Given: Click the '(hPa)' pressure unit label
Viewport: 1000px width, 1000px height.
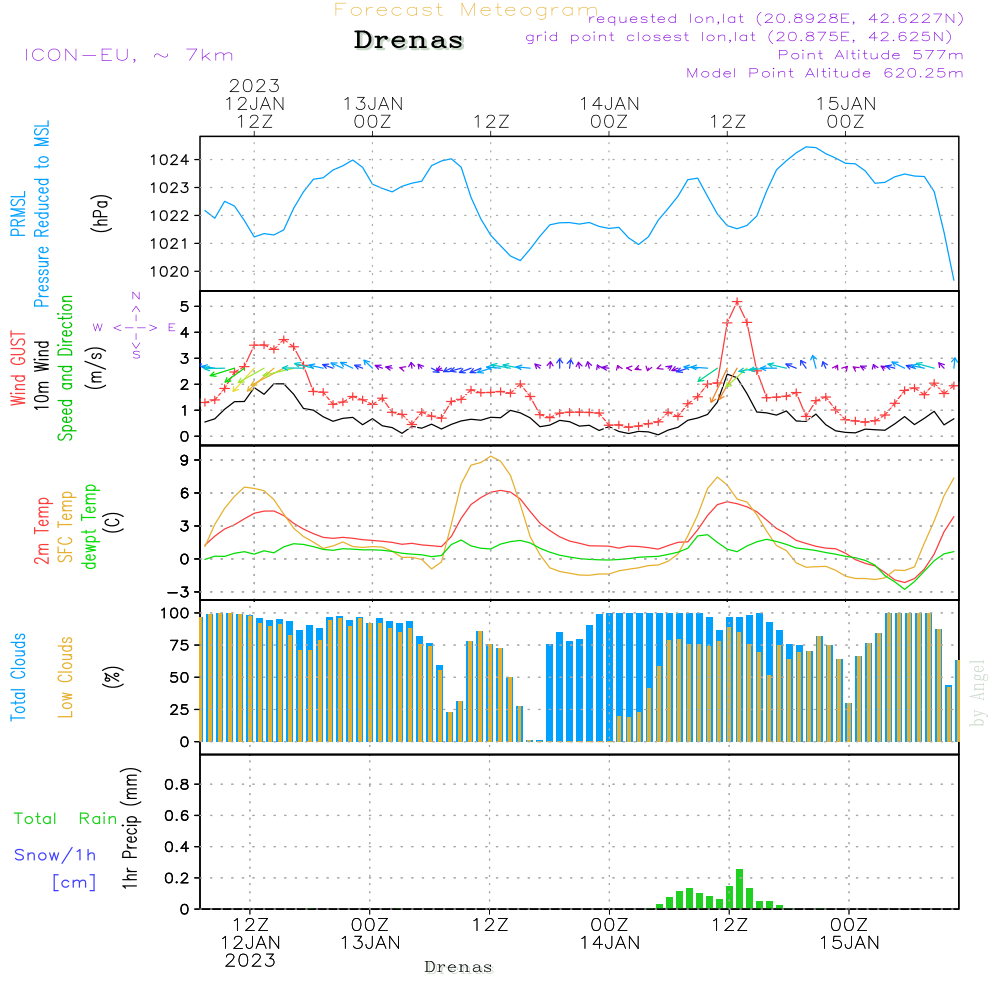Looking at the screenshot, I should 101,214.
